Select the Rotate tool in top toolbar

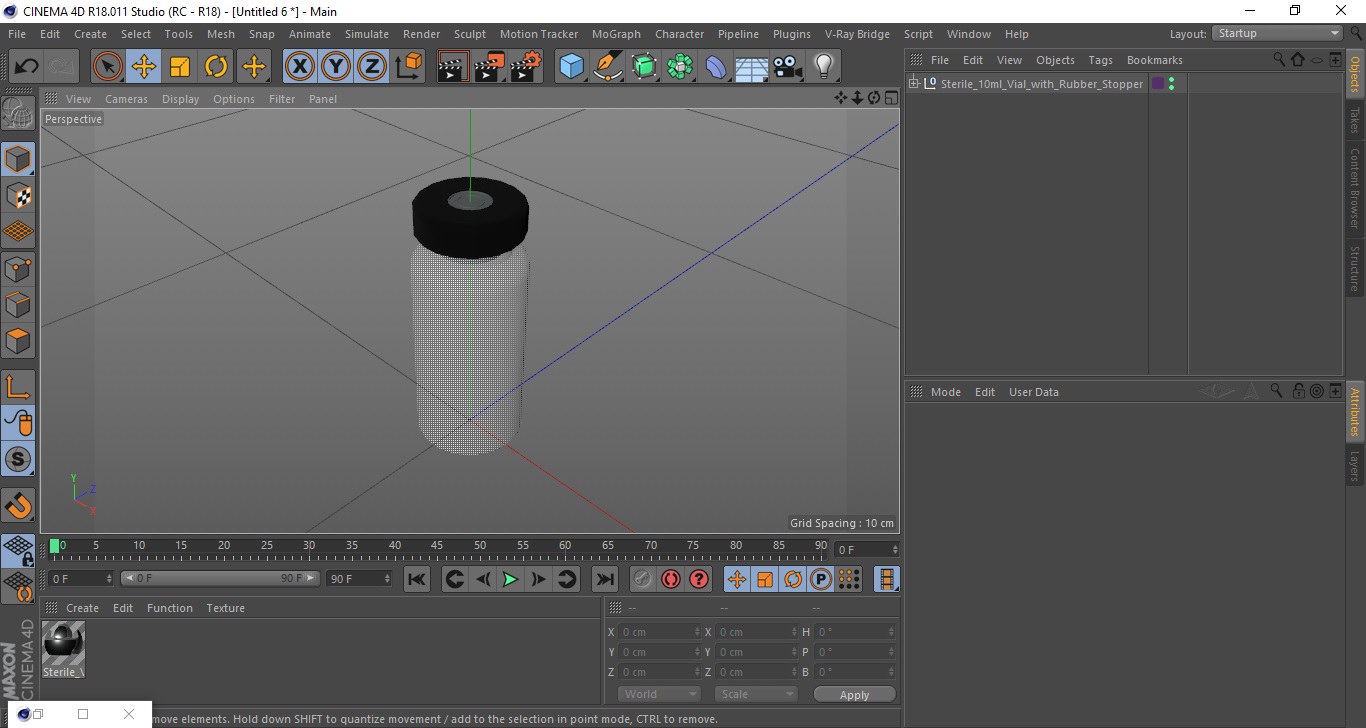point(216,67)
